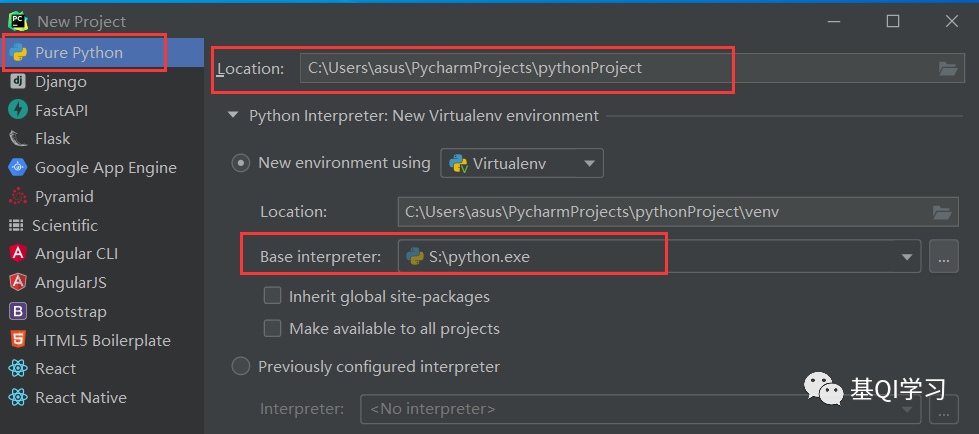The width and height of the screenshot is (979, 434).
Task: Pick Google App Engine project type
Action: tap(102, 167)
